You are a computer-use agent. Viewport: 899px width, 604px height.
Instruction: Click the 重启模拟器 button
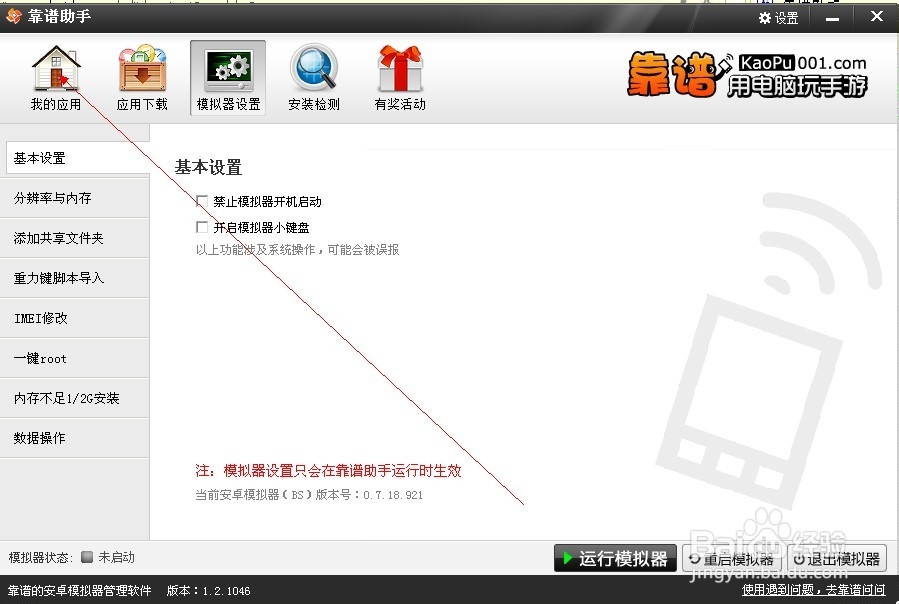(732, 559)
